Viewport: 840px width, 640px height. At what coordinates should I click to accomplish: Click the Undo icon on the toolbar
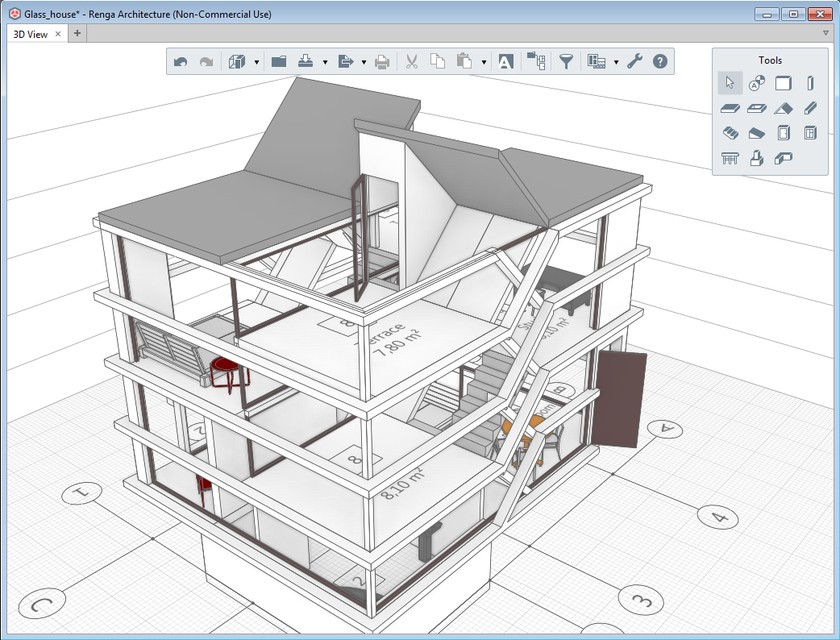tap(181, 61)
